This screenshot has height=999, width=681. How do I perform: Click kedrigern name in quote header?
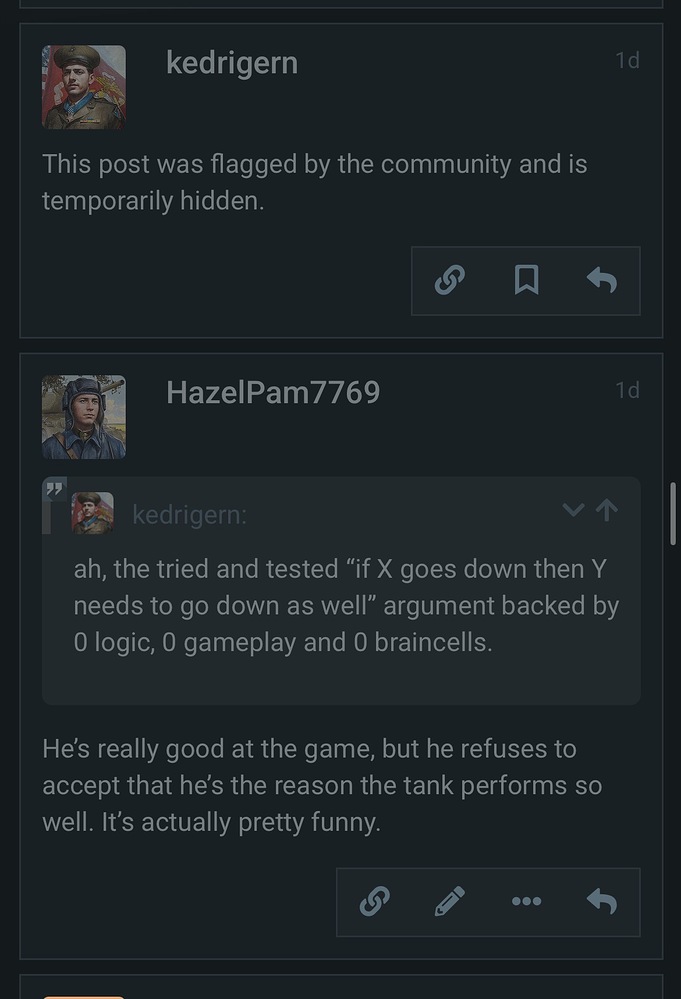(x=189, y=515)
